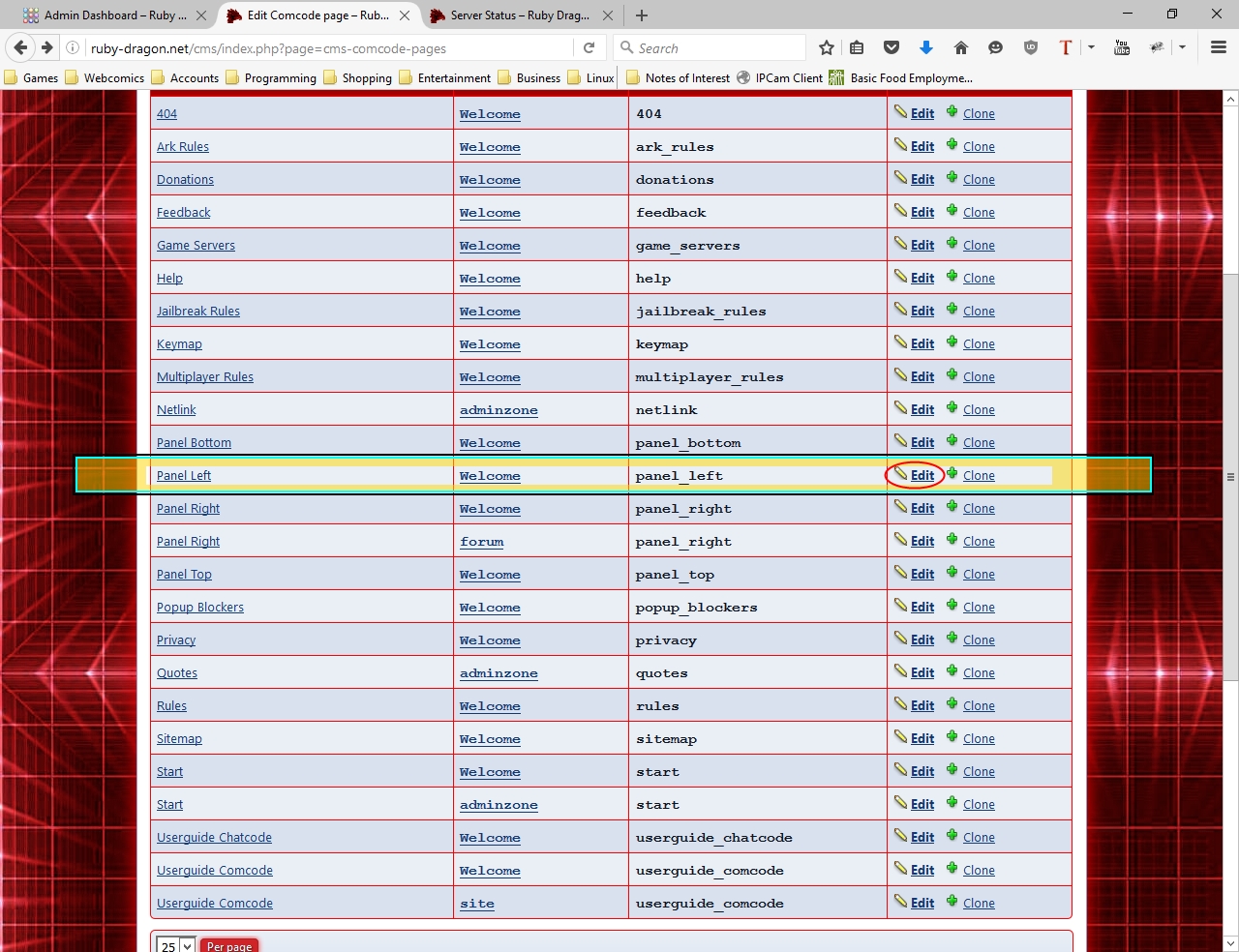
Task: Switch to the Server Status tab
Action: [x=520, y=15]
